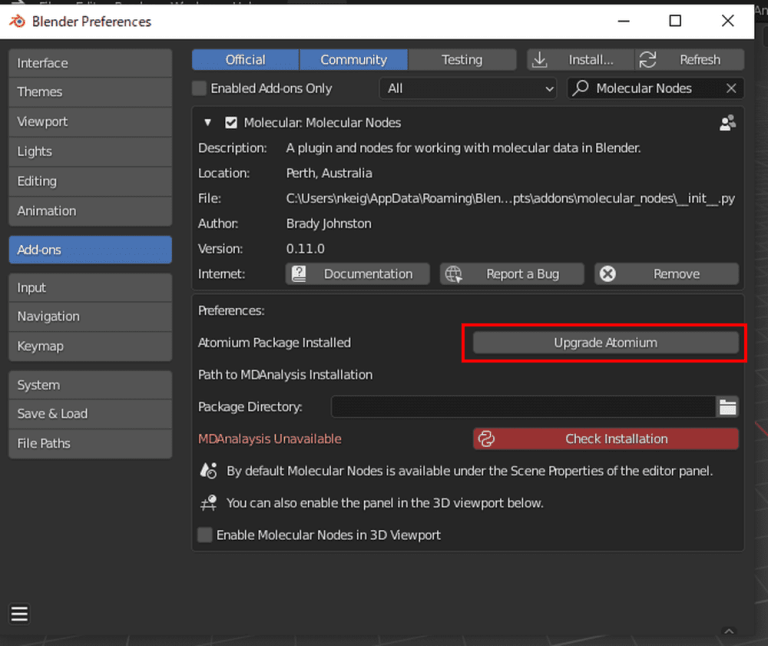Click the folder icon beside Package Directory
768x646 pixels.
pos(727,406)
